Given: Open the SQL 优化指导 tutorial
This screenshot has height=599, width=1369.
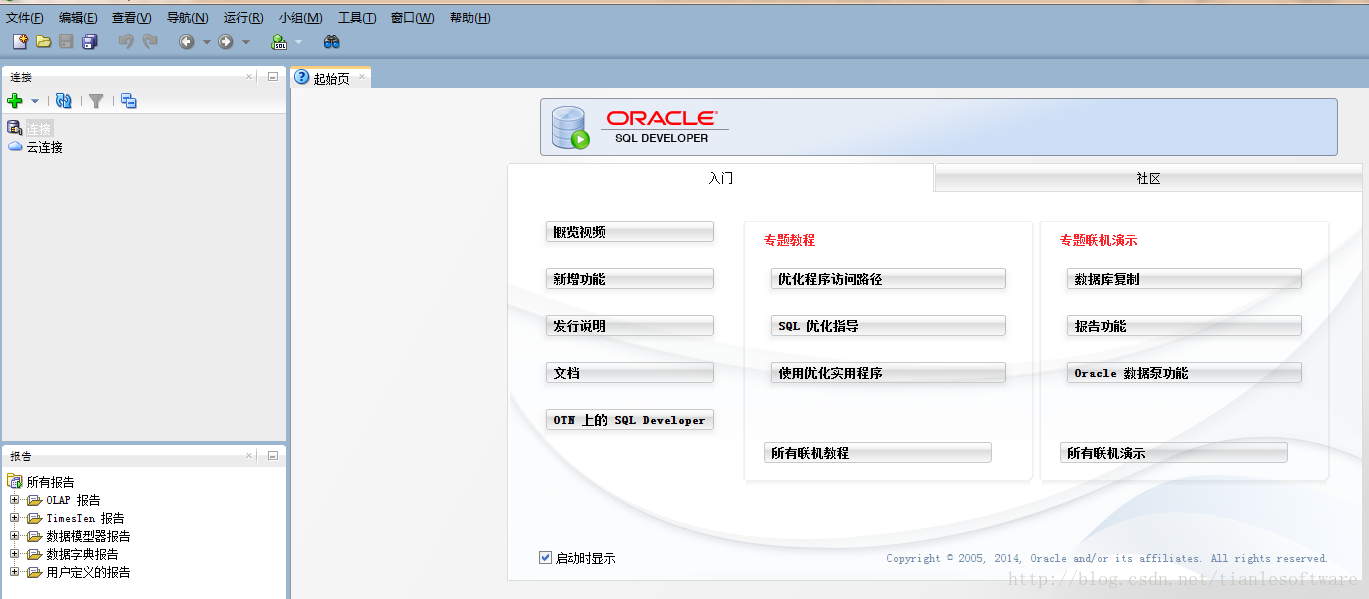Looking at the screenshot, I should tap(888, 326).
